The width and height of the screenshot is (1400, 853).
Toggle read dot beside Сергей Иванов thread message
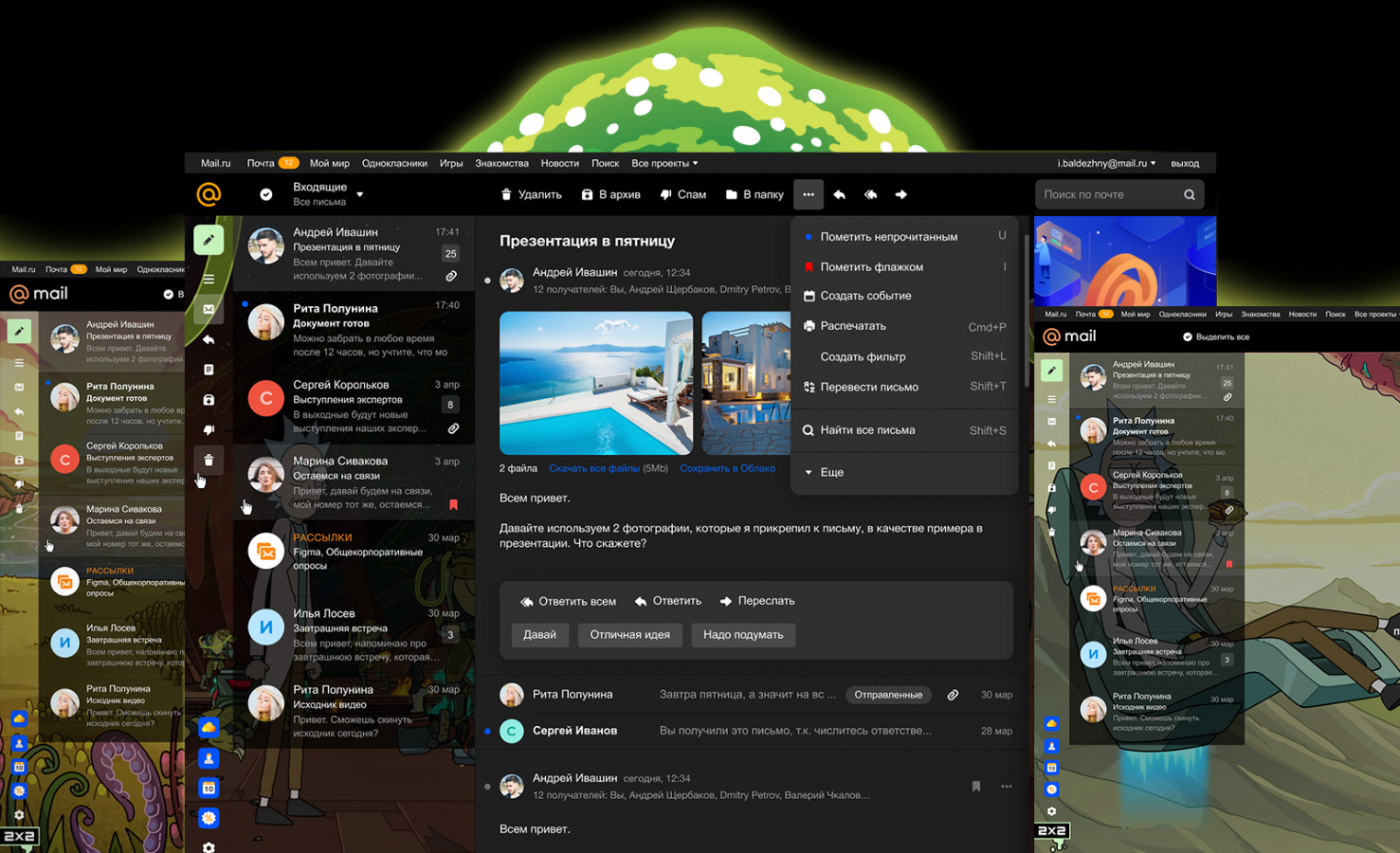point(487,731)
